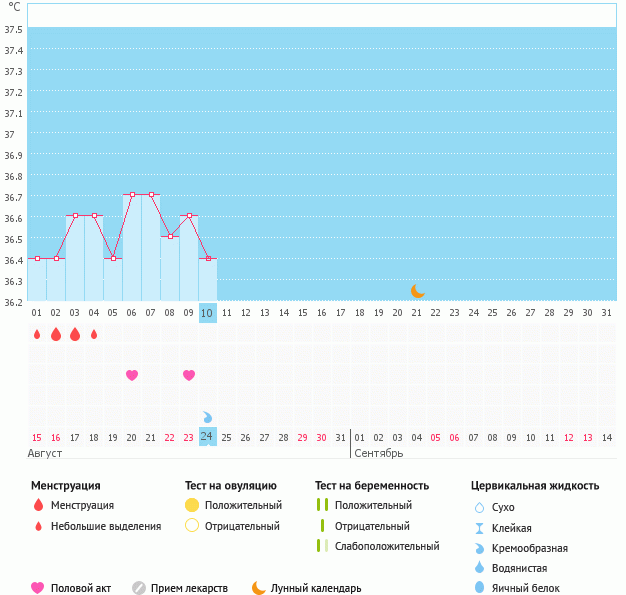
Task: Click the 36.6 temperature point on day 03
Action: (75, 215)
